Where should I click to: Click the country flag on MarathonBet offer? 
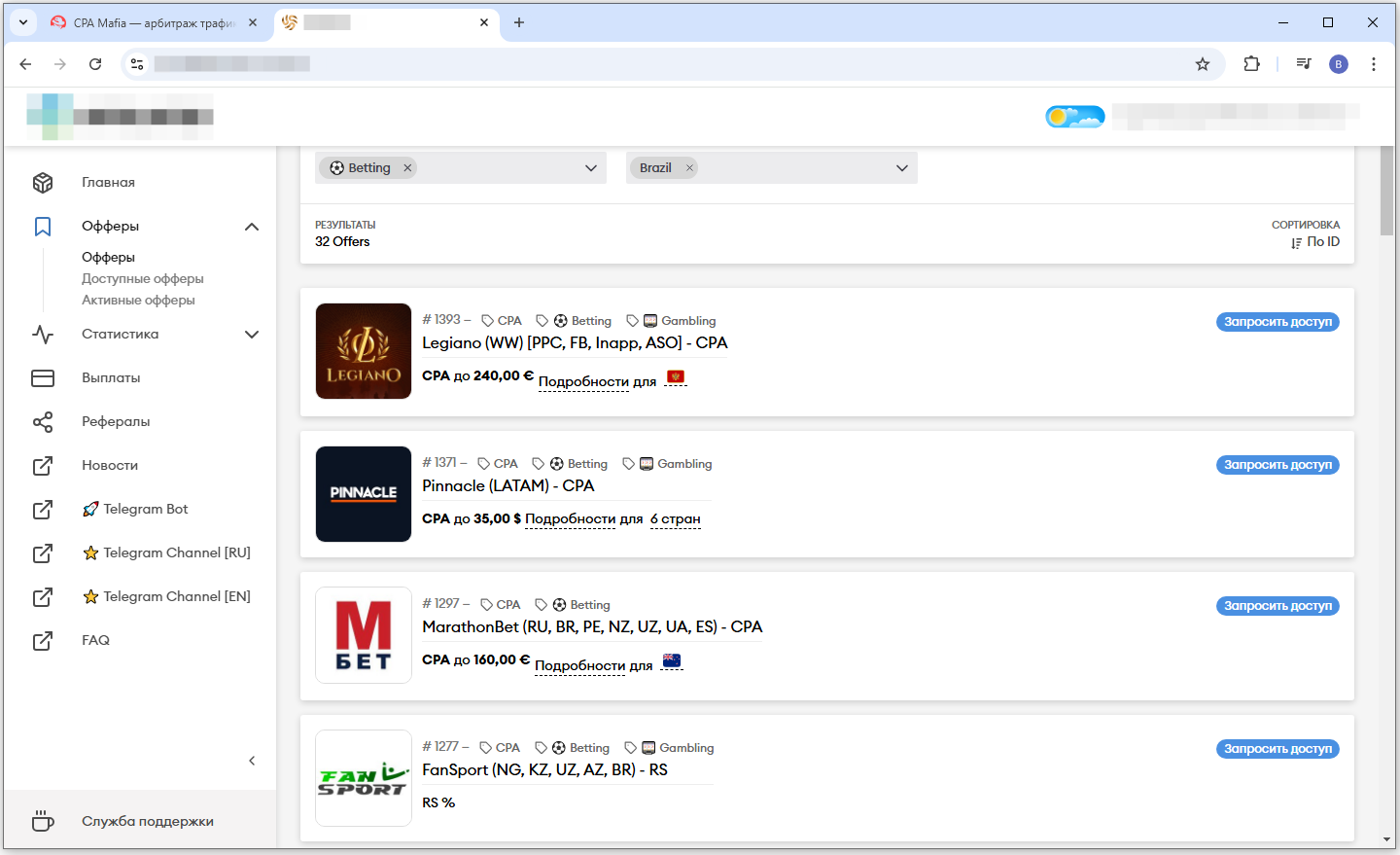[672, 661]
